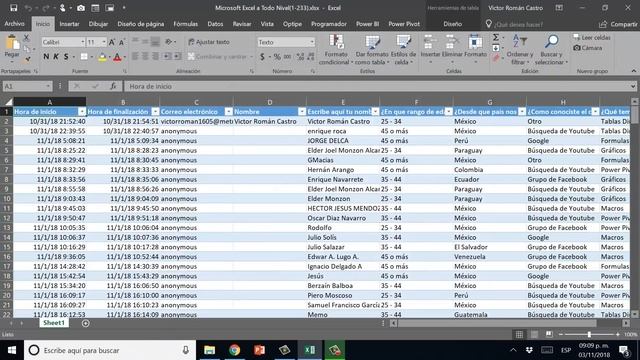Switch to the Datos tab

pos(215,24)
